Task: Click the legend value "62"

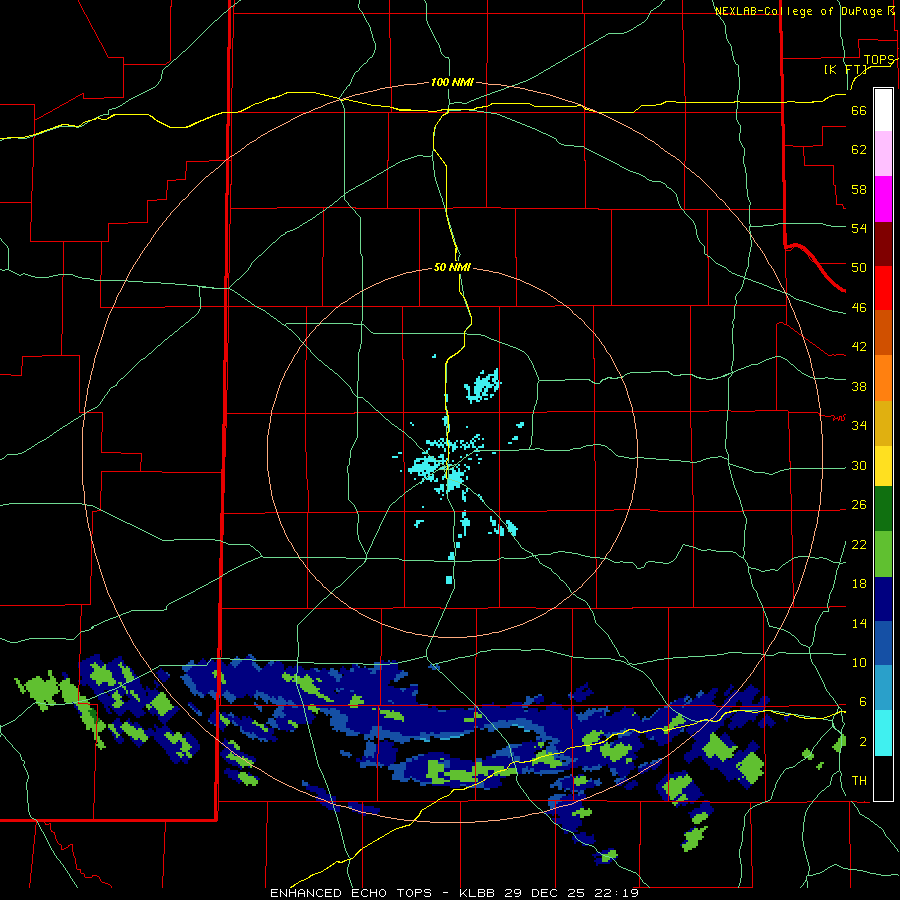Action: point(859,150)
